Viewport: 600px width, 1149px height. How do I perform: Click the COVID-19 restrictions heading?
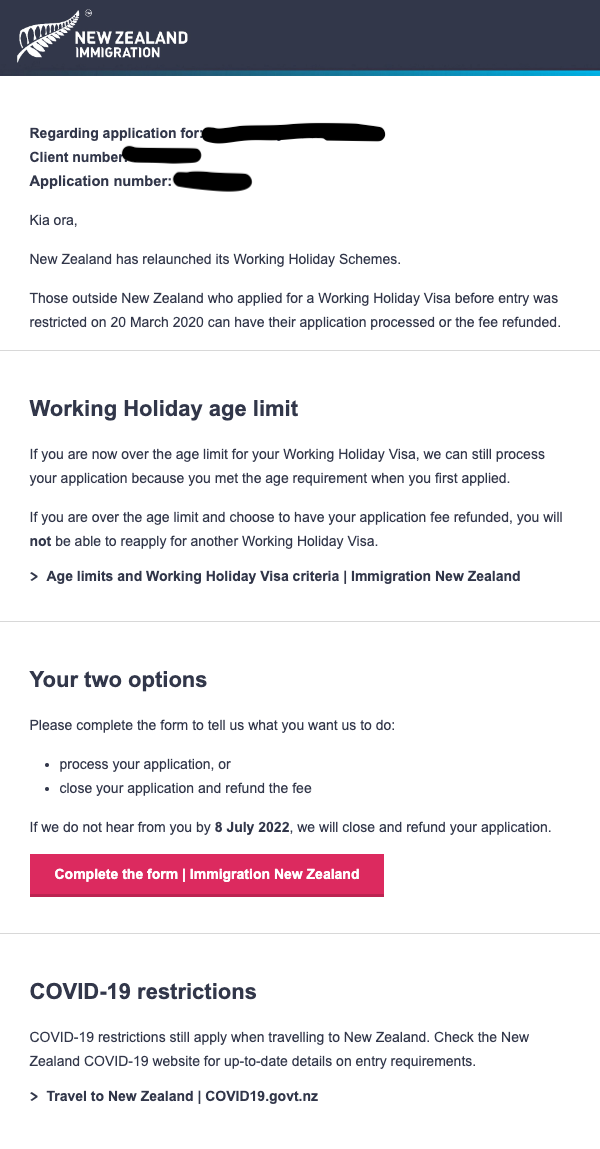[x=143, y=991]
